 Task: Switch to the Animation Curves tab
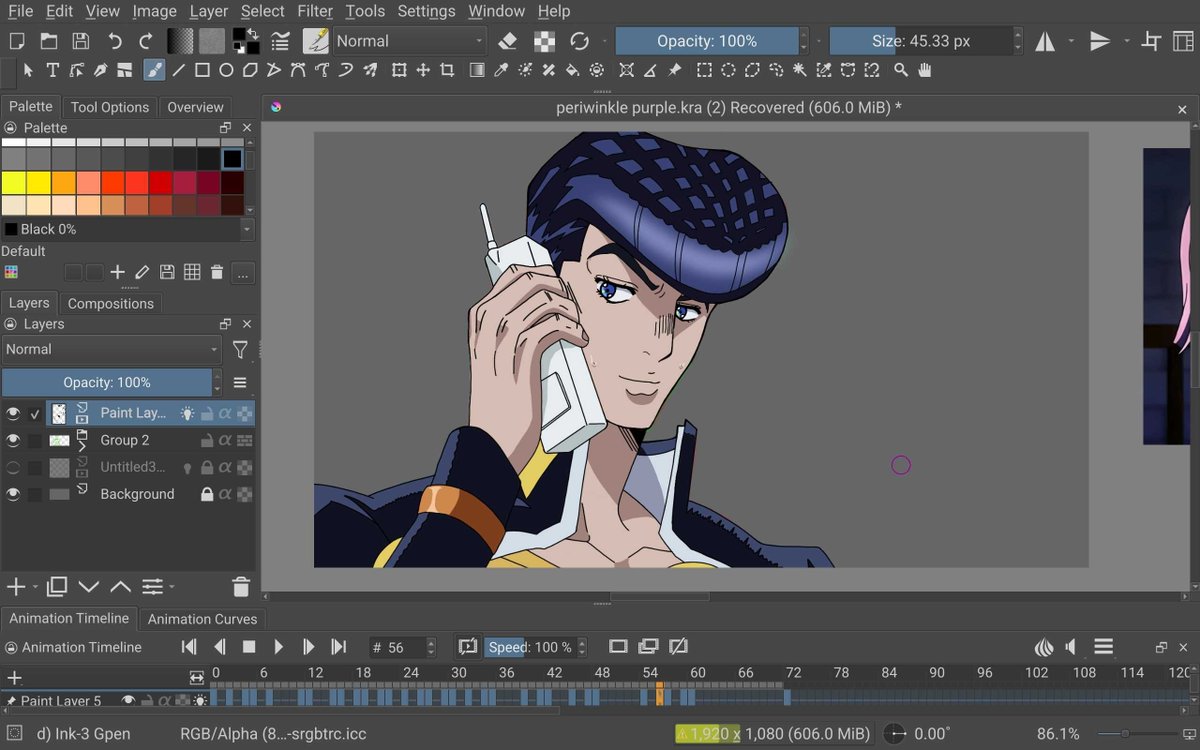(202, 619)
